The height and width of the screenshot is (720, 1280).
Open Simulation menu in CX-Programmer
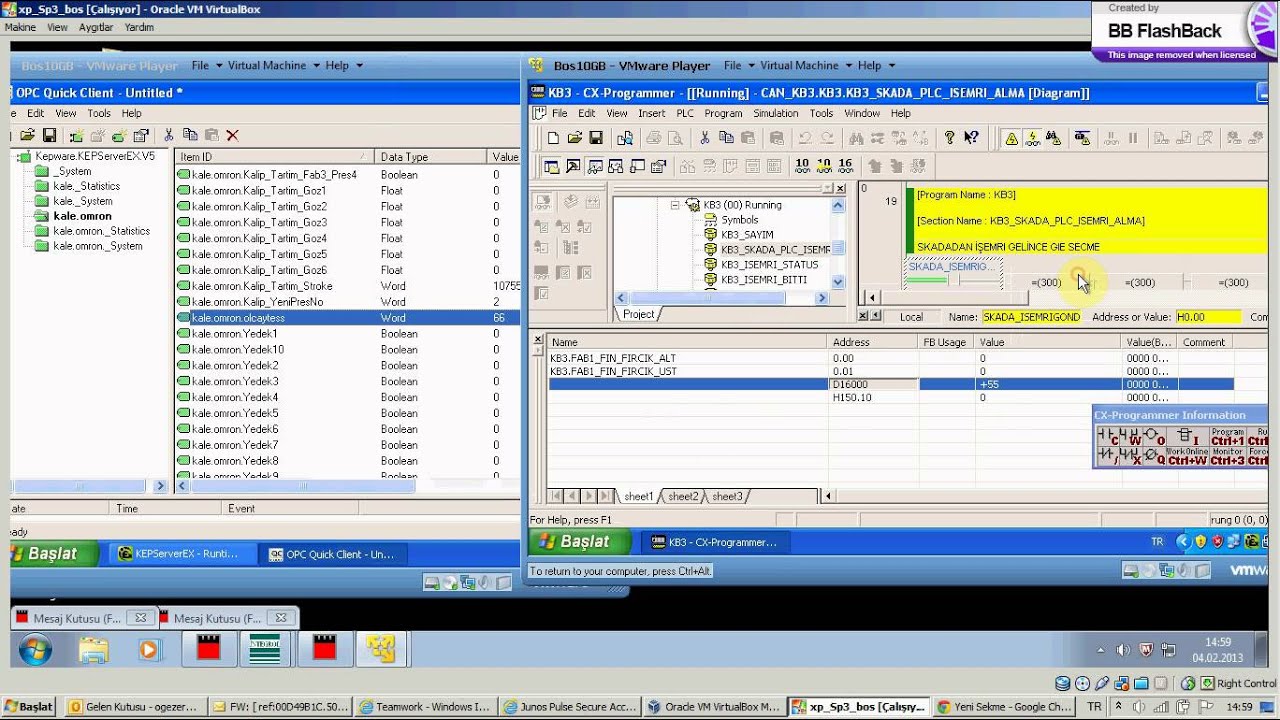776,113
